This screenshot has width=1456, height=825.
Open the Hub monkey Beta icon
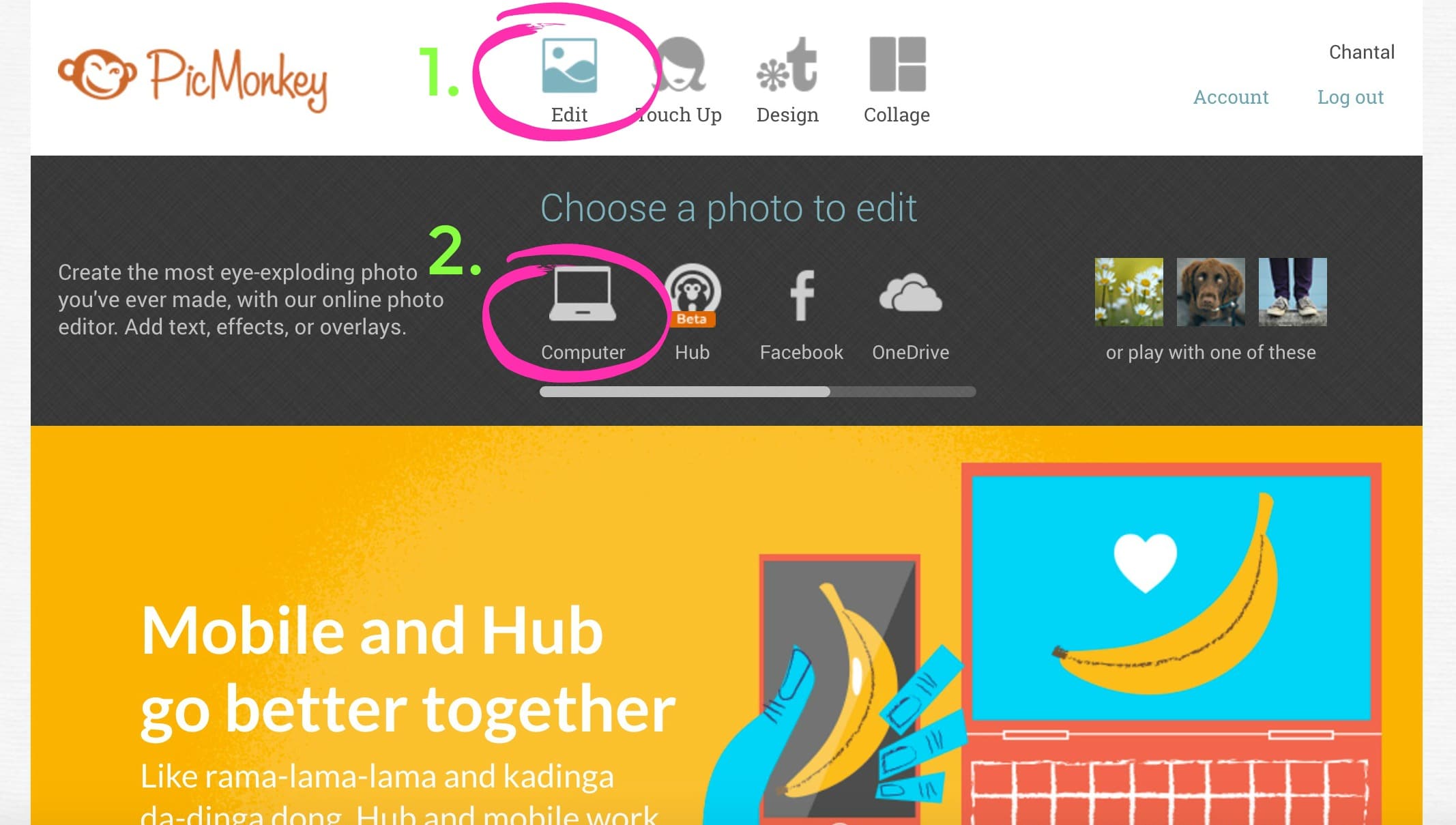coord(693,295)
